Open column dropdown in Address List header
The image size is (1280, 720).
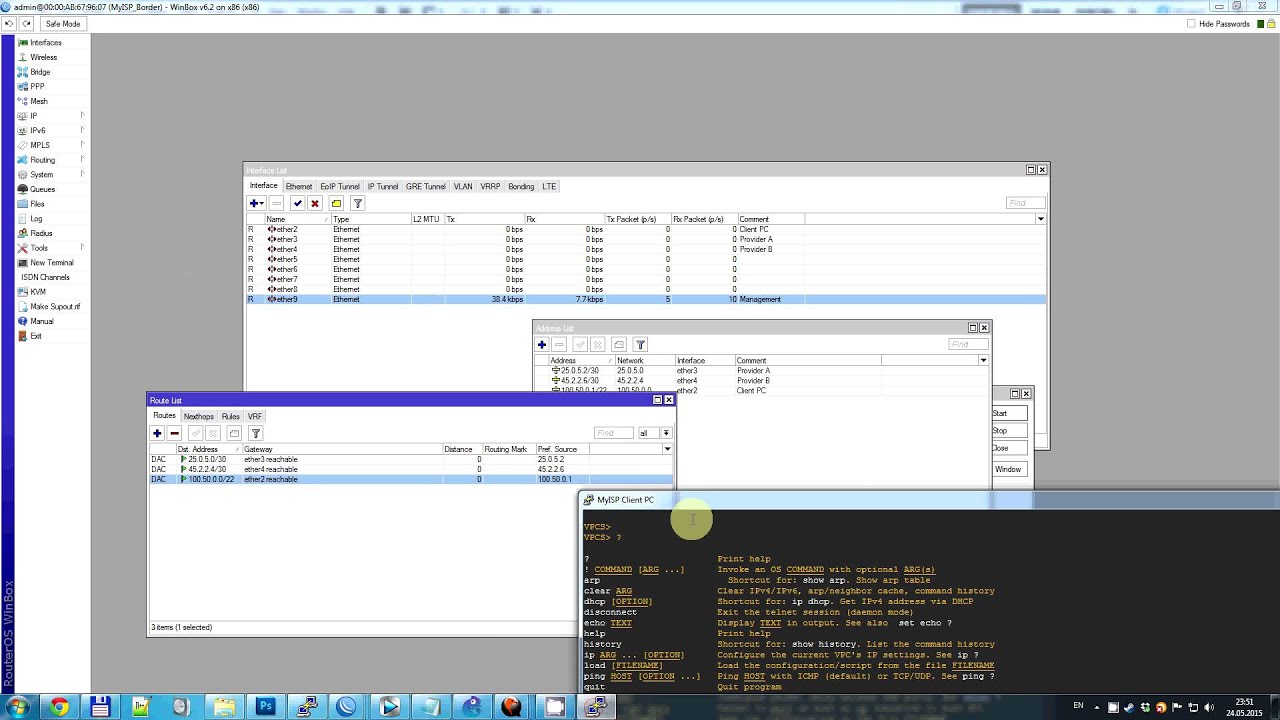pyautogui.click(x=983, y=360)
